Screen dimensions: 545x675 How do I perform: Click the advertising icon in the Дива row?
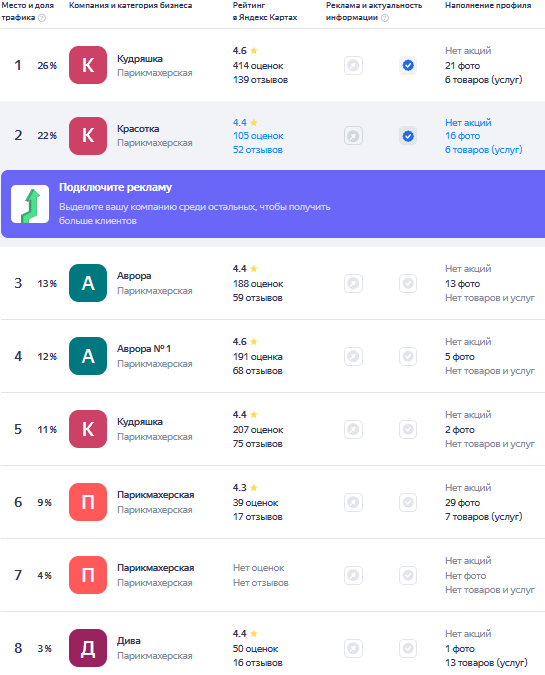pos(353,648)
